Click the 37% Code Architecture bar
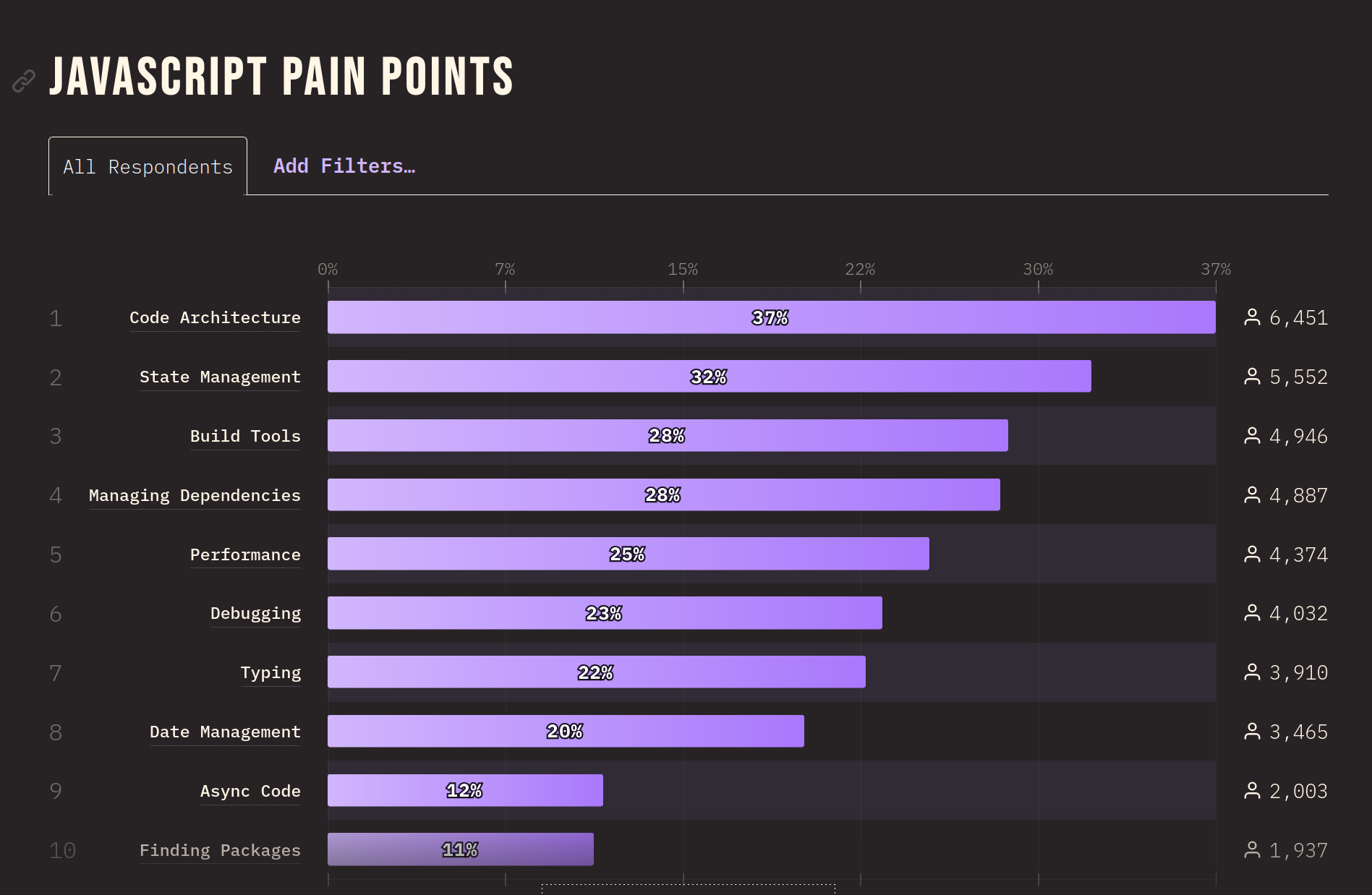The width and height of the screenshot is (1372, 895). (771, 317)
